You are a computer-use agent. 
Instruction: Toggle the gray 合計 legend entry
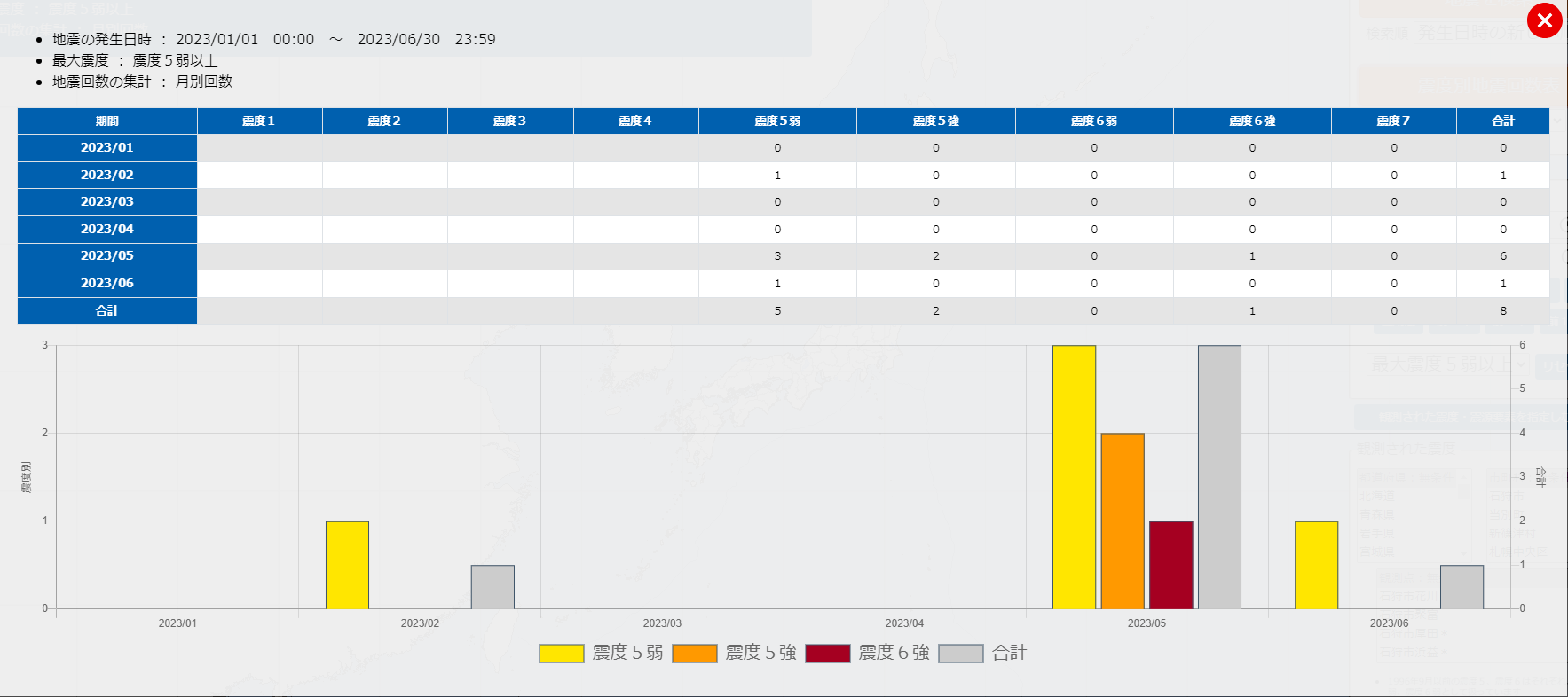[960, 654]
